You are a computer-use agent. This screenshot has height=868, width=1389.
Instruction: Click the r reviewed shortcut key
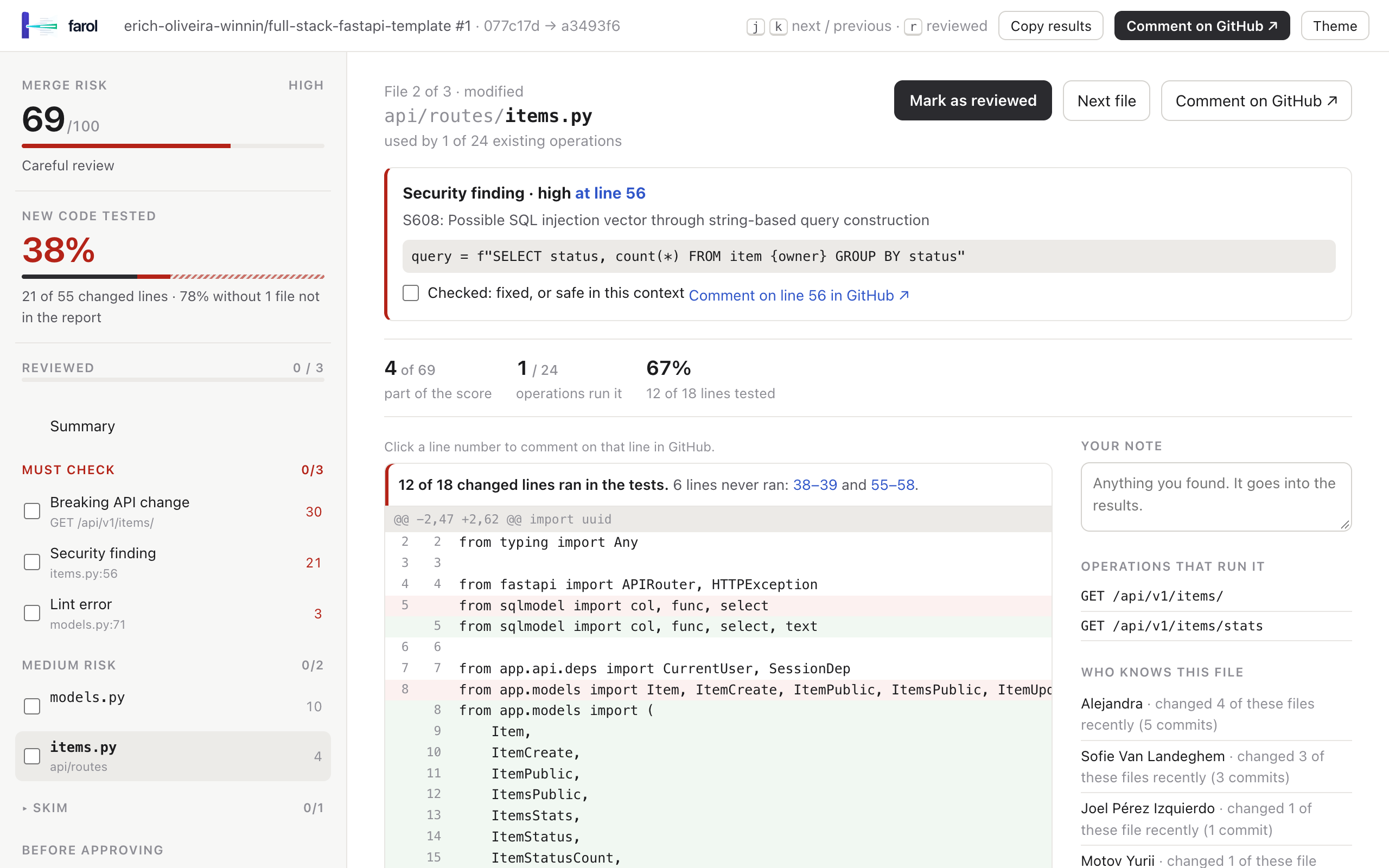click(x=913, y=27)
